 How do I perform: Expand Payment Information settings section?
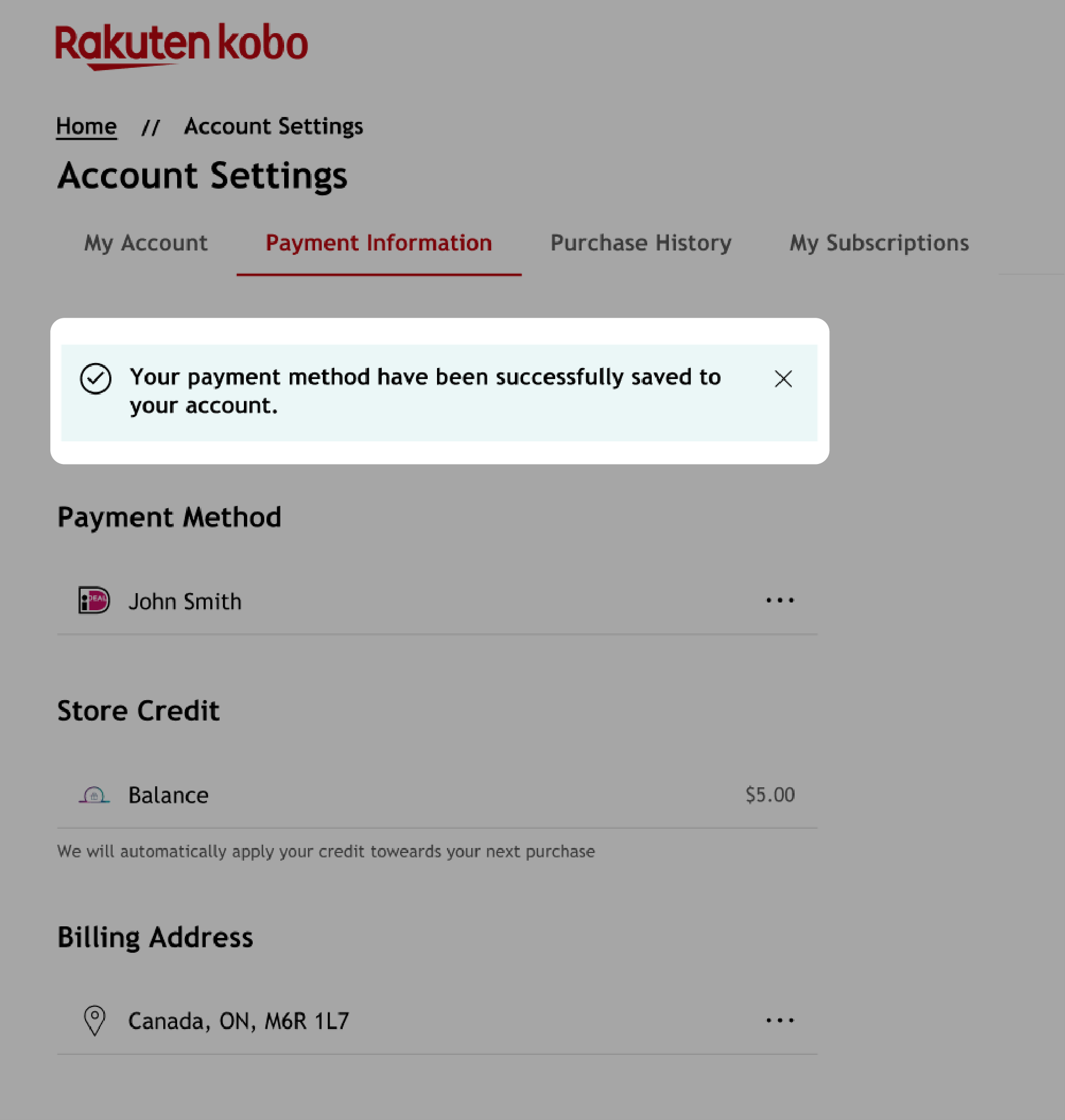pos(378,242)
